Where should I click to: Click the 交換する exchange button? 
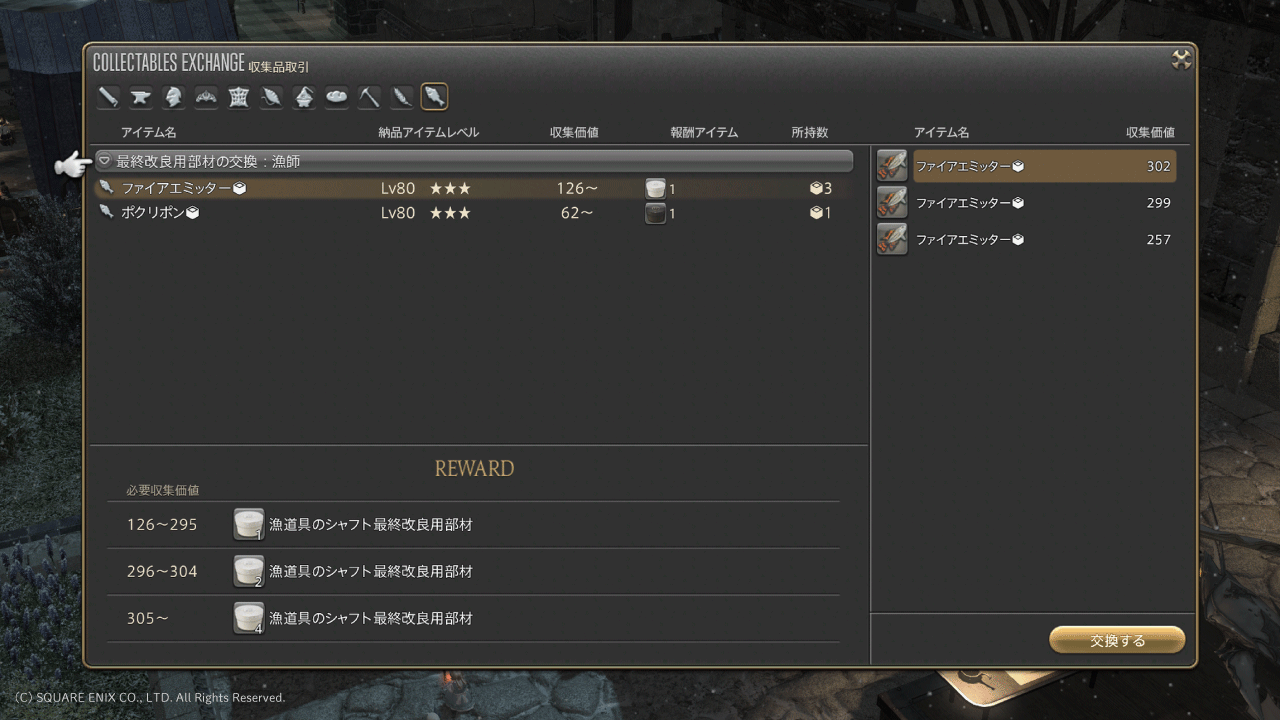tap(1117, 641)
